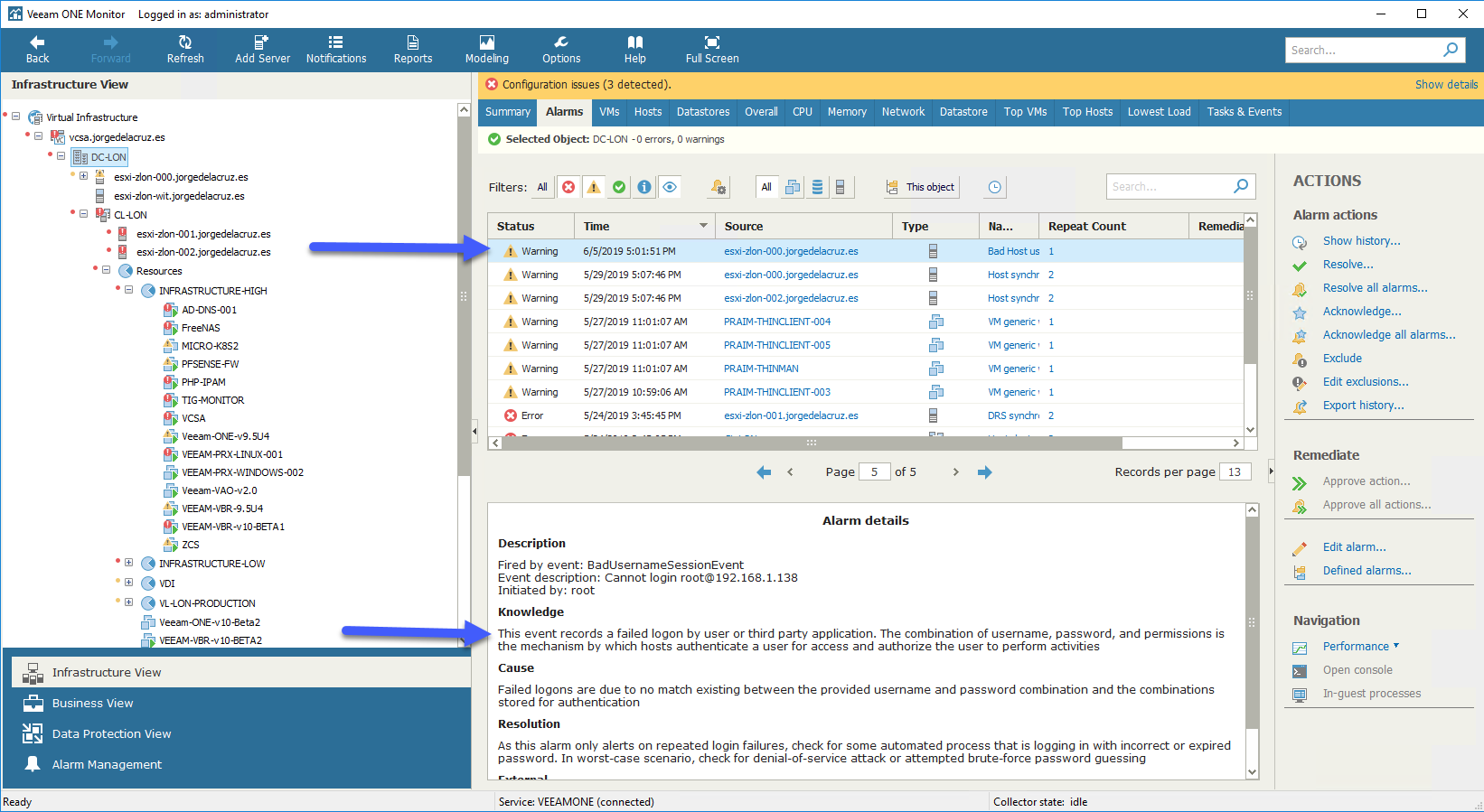The height and width of the screenshot is (812, 1484).
Task: Open the Notifications toolbar icon
Action: click(336, 49)
